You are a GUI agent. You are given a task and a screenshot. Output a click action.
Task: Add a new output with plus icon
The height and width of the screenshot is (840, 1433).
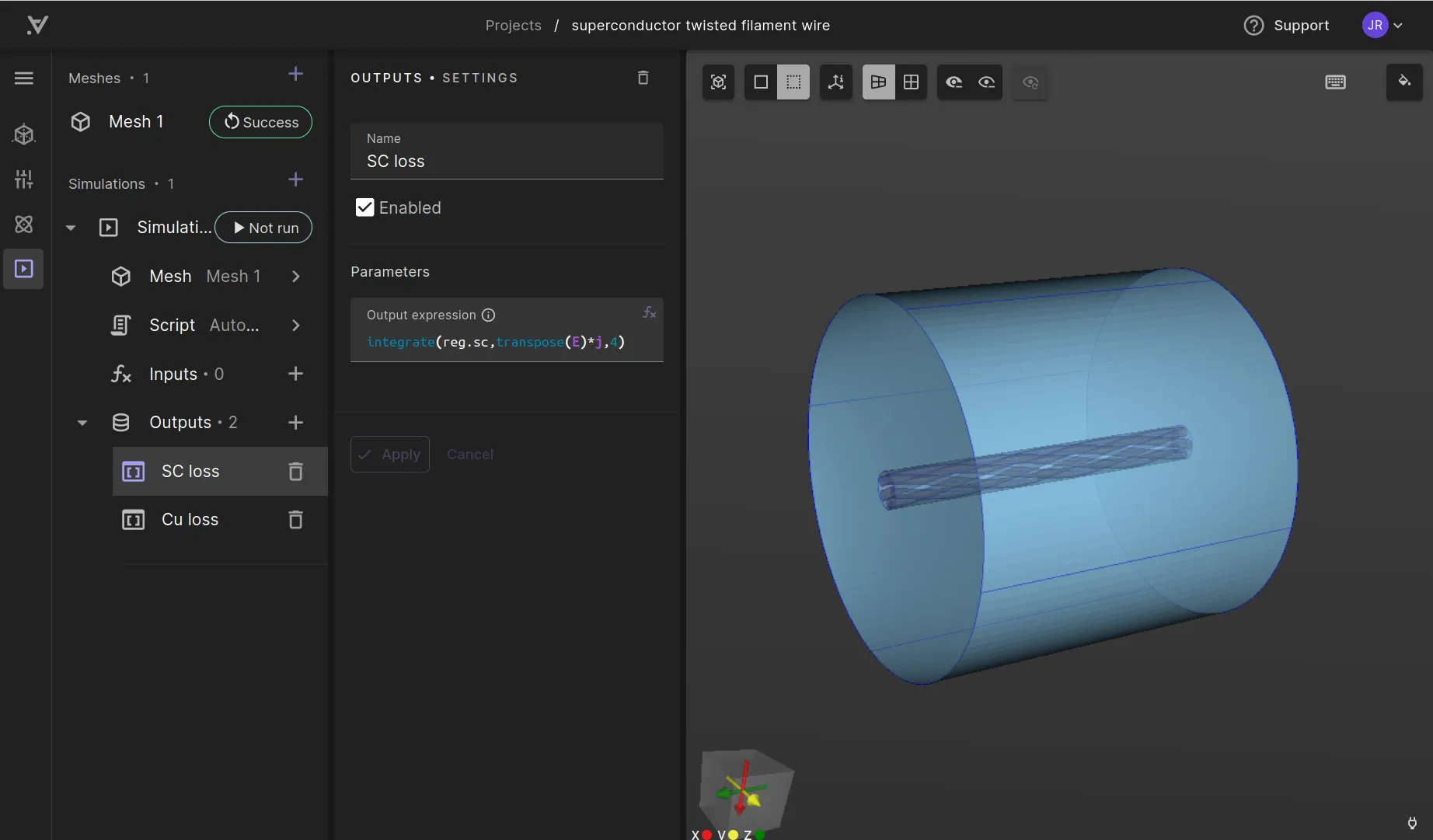pyautogui.click(x=295, y=423)
